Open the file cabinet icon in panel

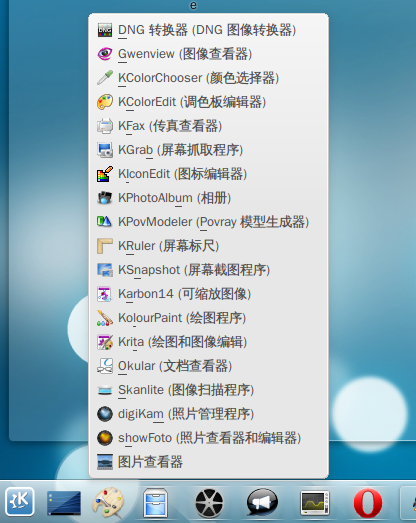pos(155,503)
